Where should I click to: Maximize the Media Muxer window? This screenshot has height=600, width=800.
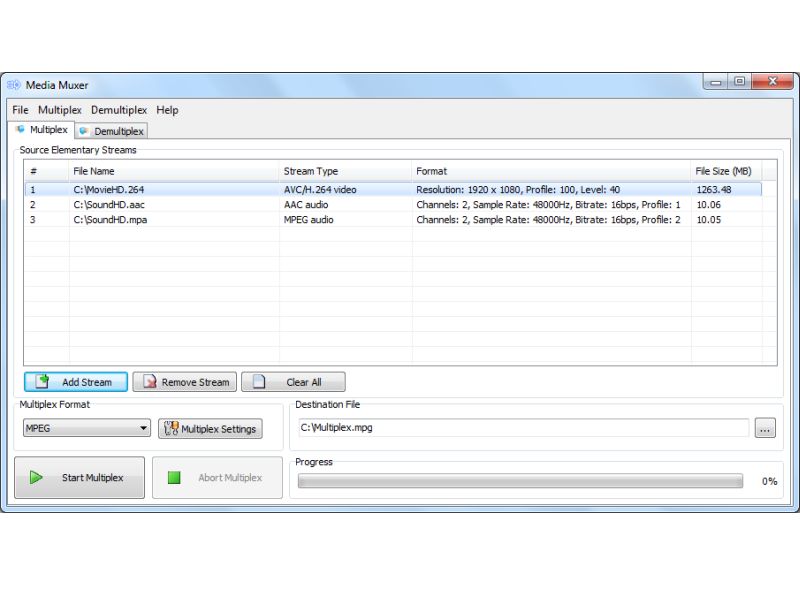tap(739, 82)
